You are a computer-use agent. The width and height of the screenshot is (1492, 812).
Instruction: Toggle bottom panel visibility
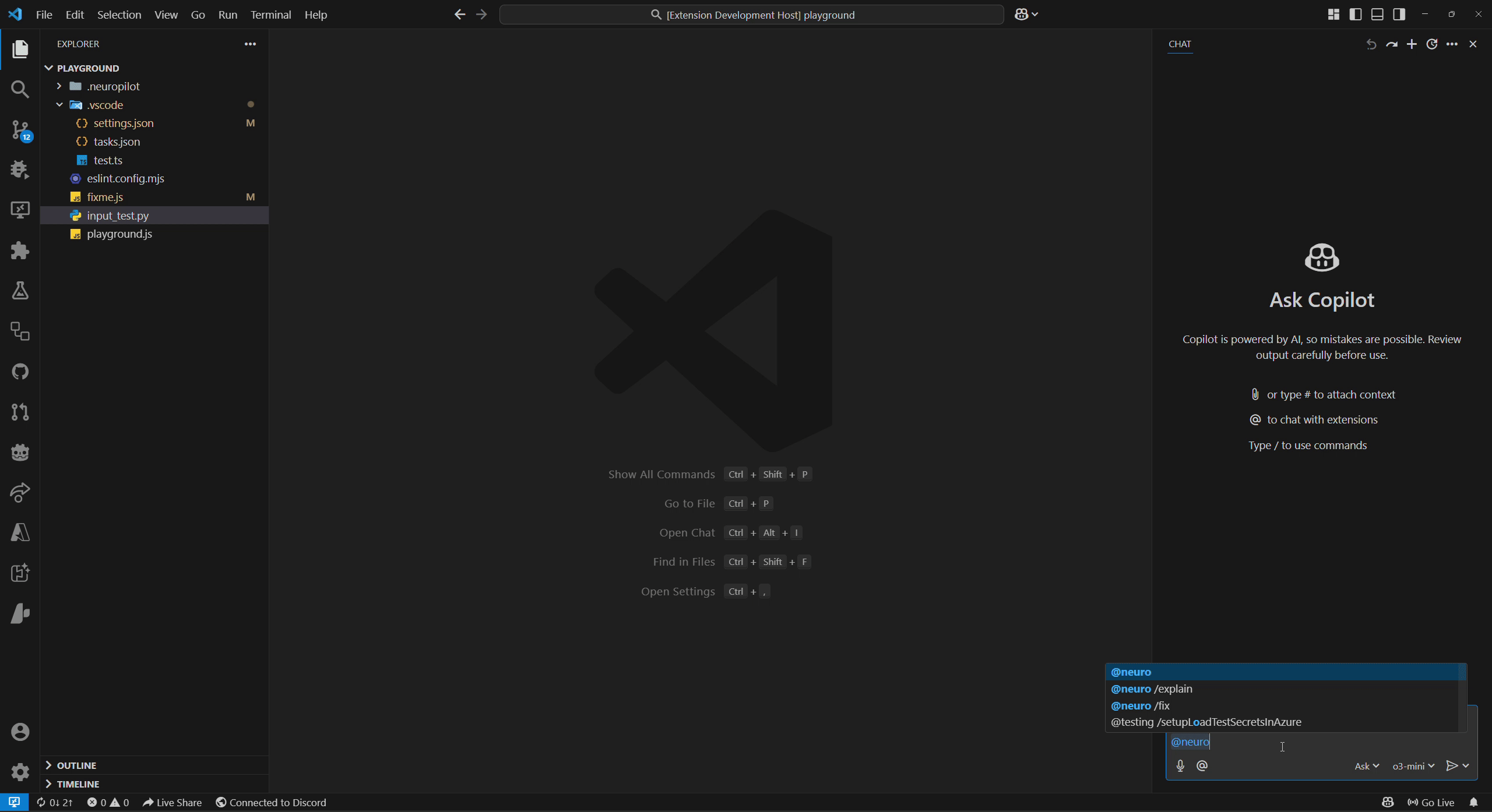1377,15
